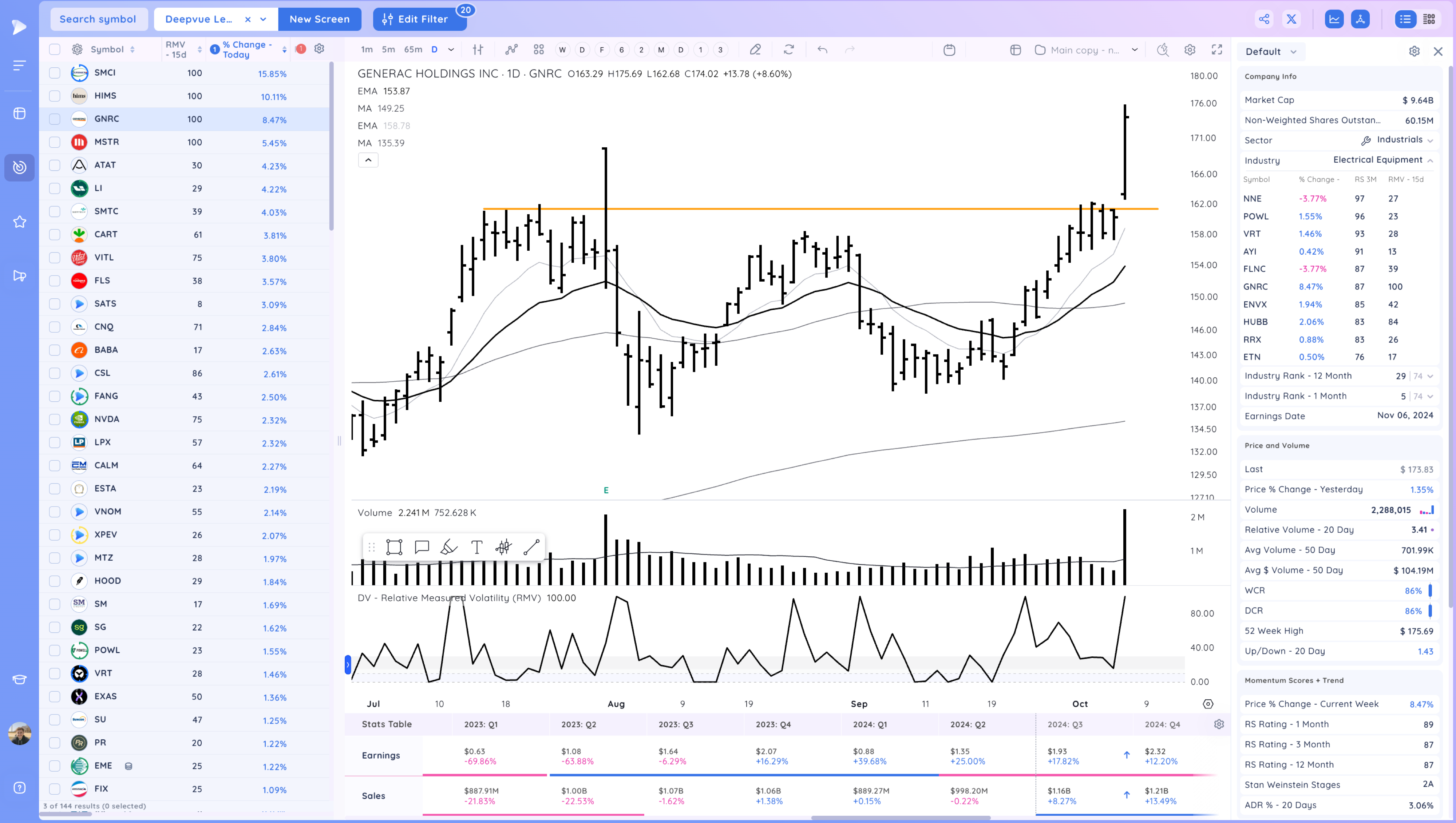
Task: Select the trend line drawing tool
Action: pyautogui.click(x=531, y=547)
